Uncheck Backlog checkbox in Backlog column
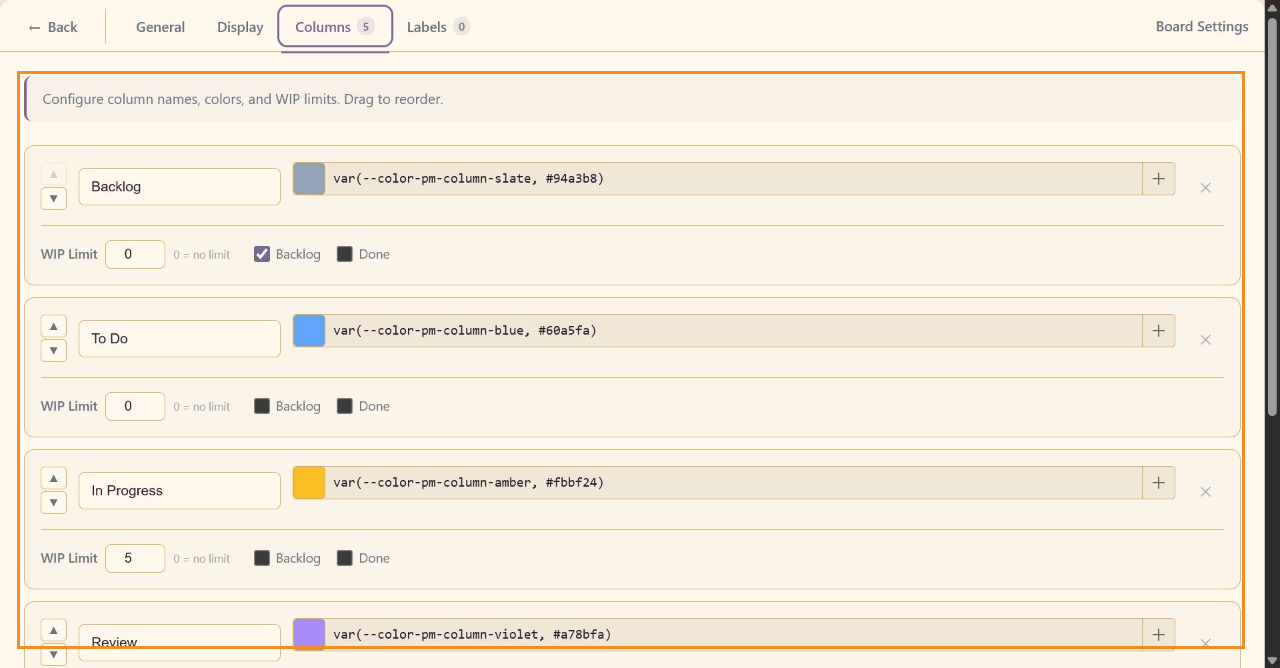The width and height of the screenshot is (1280, 668). (x=262, y=254)
